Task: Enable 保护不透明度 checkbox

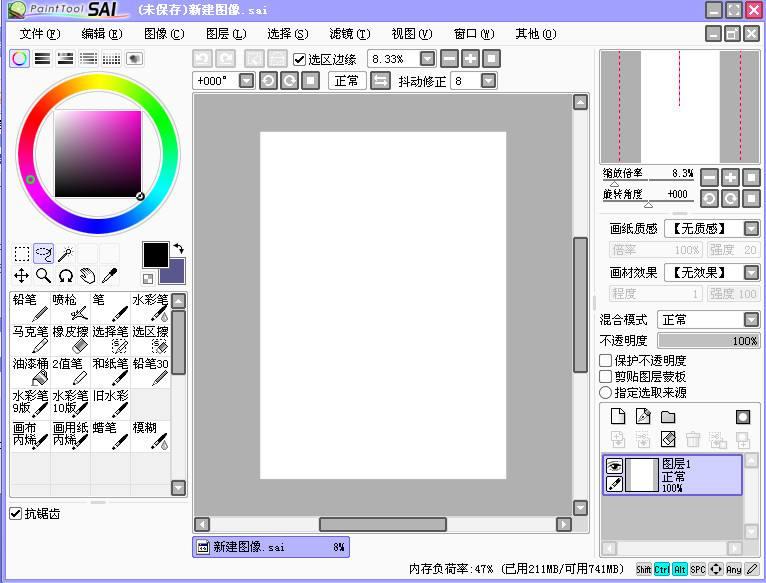Action: pos(606,360)
